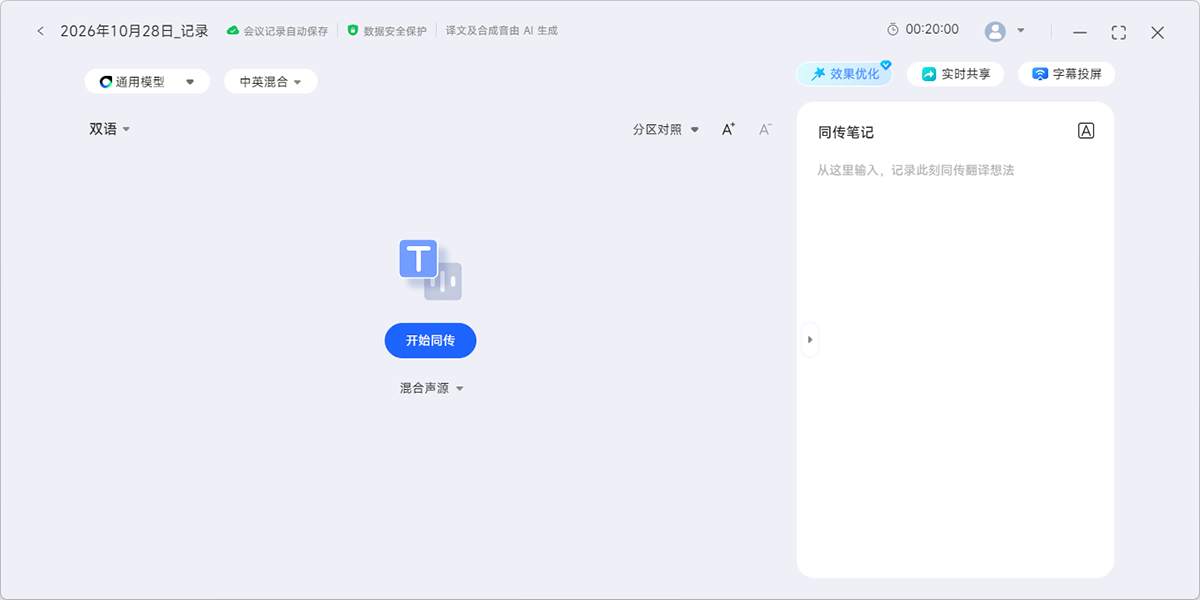Click into the 同传笔记 notes input area
Screen dimensions: 1200x600
point(955,365)
